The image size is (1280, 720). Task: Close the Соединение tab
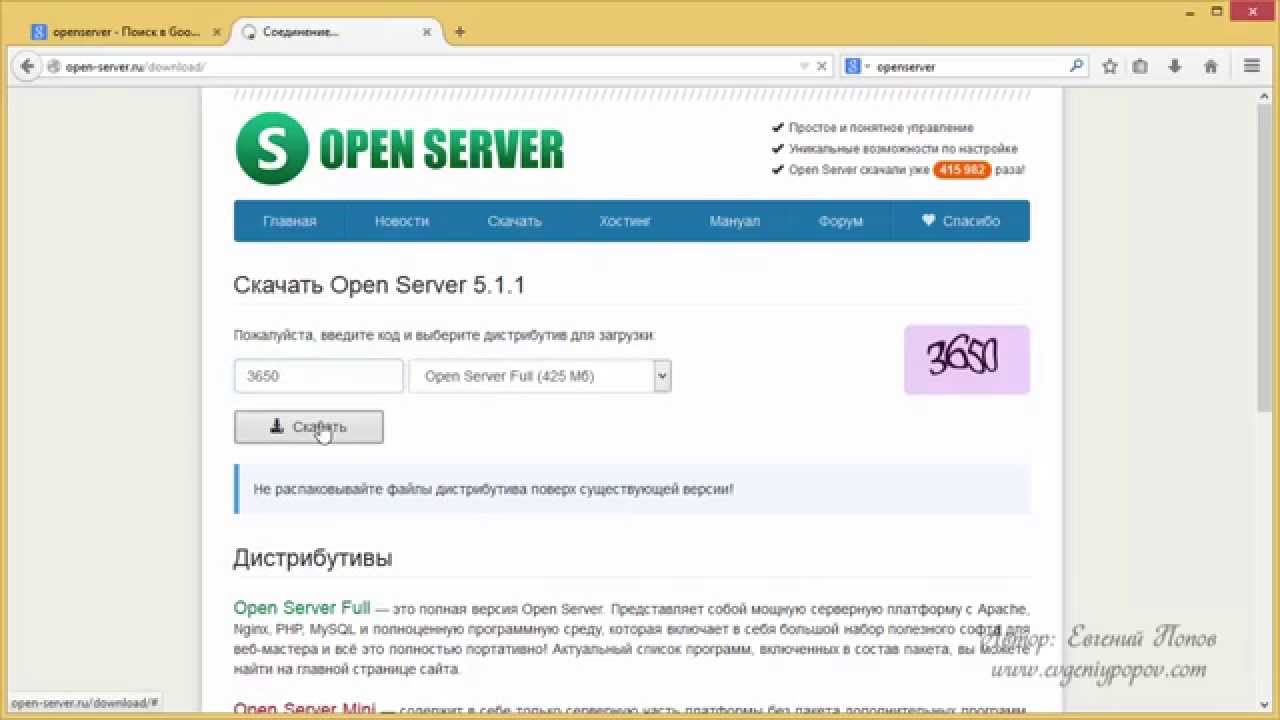click(427, 32)
